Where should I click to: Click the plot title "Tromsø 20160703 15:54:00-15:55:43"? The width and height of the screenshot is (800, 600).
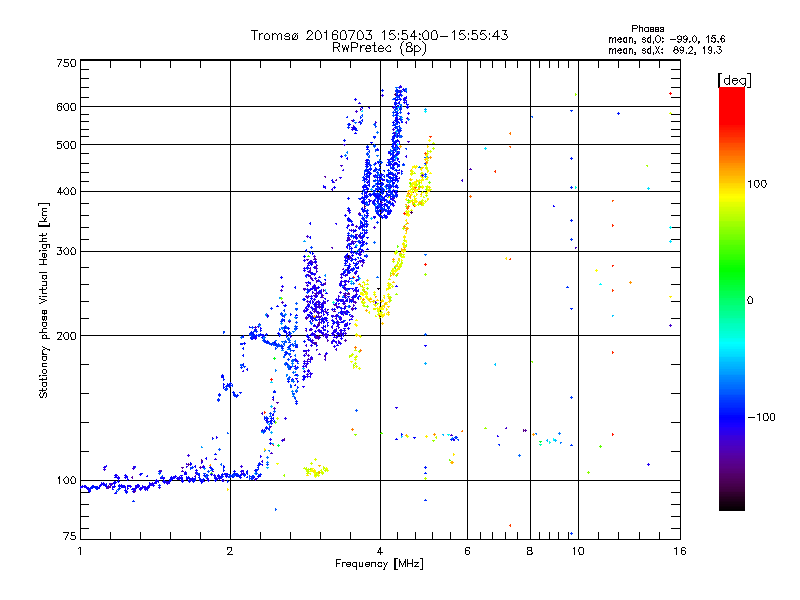tap(379, 35)
